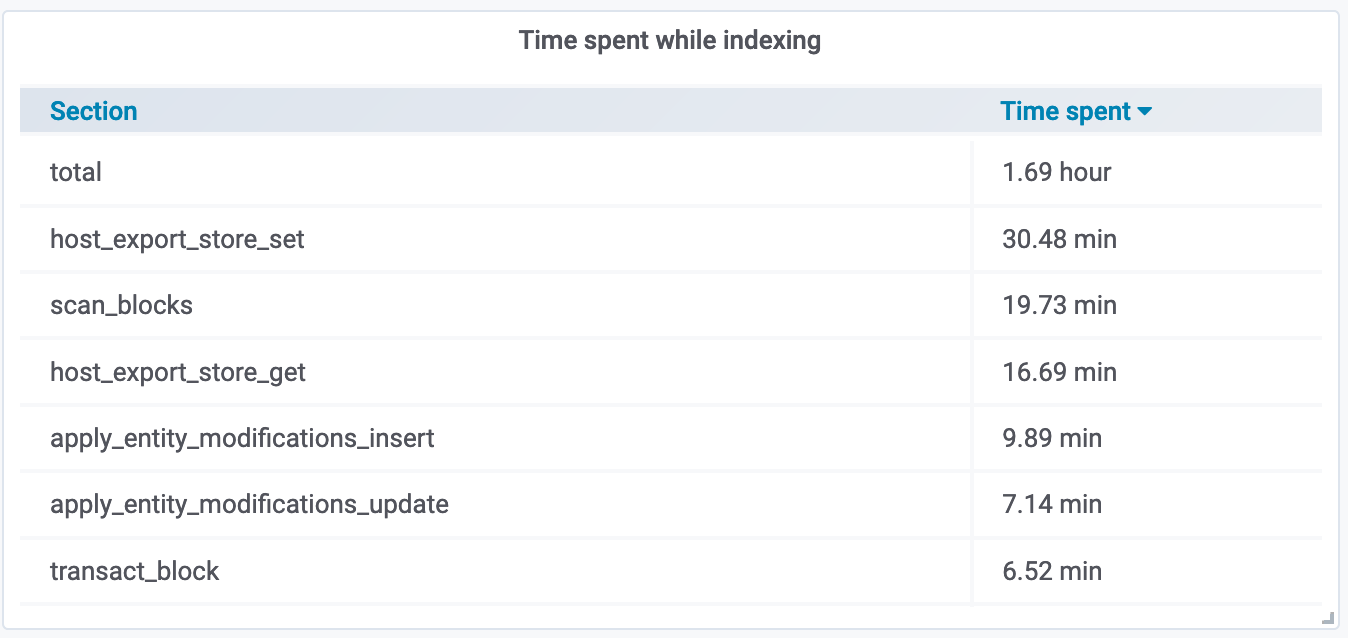
Task: Click the Time spent while indexing title
Action: 669,40
